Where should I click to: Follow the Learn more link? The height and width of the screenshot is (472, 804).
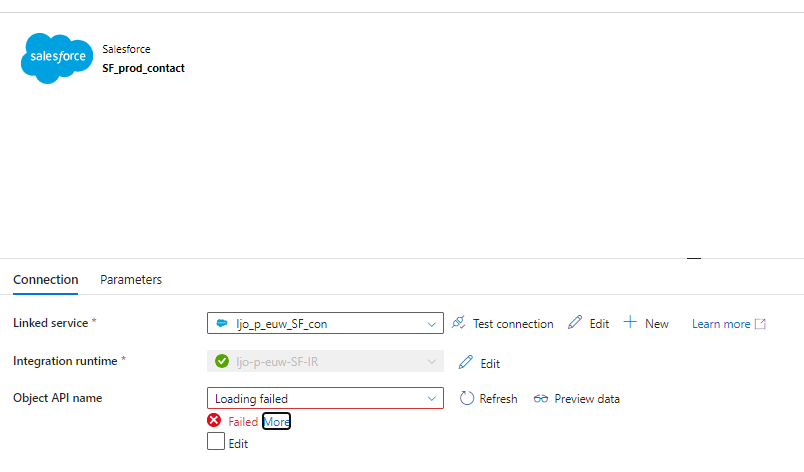point(721,324)
